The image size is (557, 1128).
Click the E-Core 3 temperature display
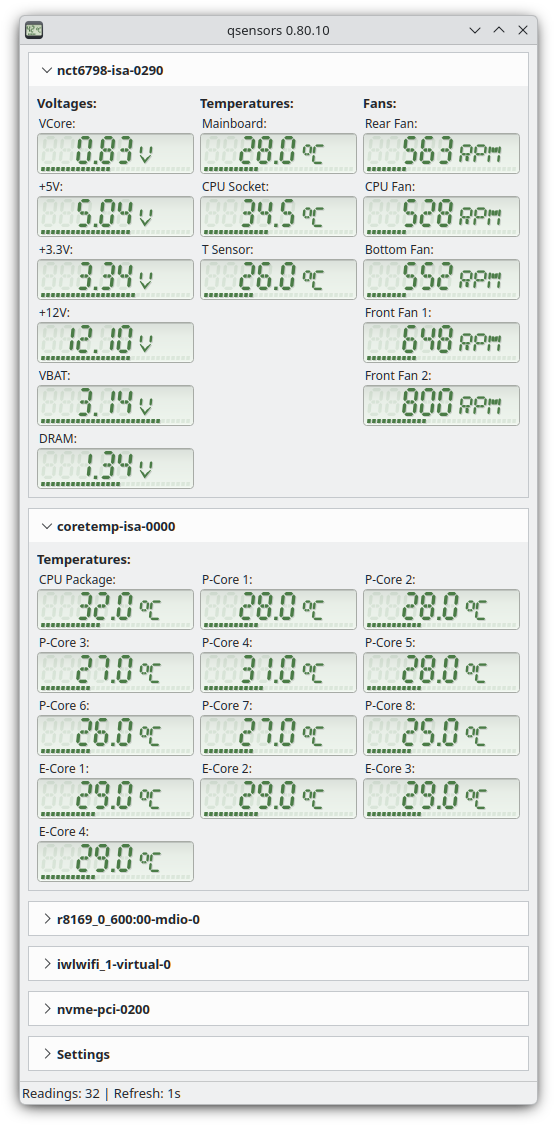pyautogui.click(x=441, y=799)
